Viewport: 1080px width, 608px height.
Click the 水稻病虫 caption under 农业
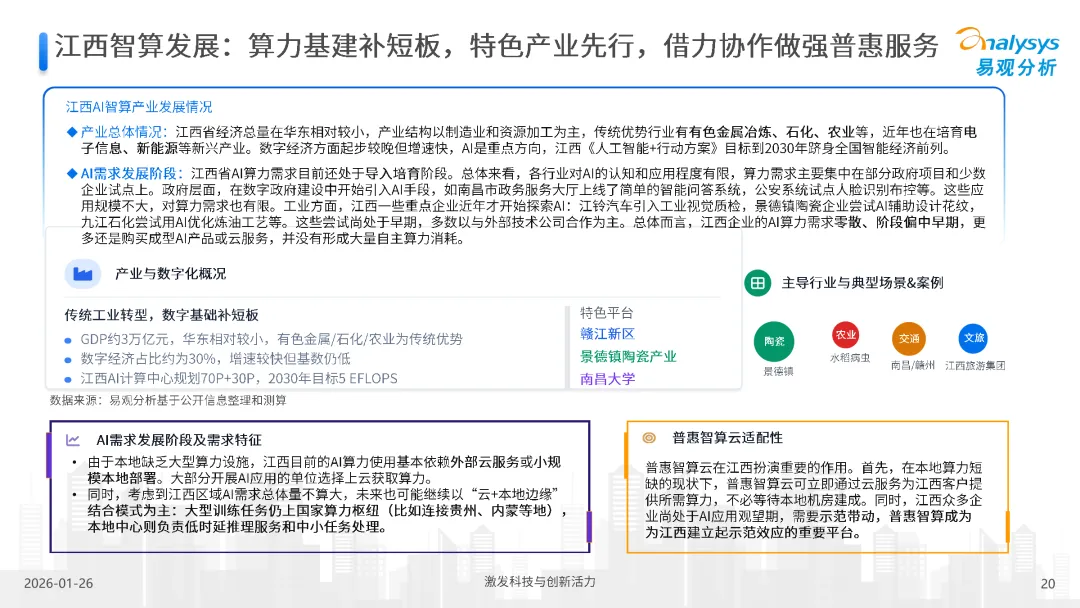[850, 358]
